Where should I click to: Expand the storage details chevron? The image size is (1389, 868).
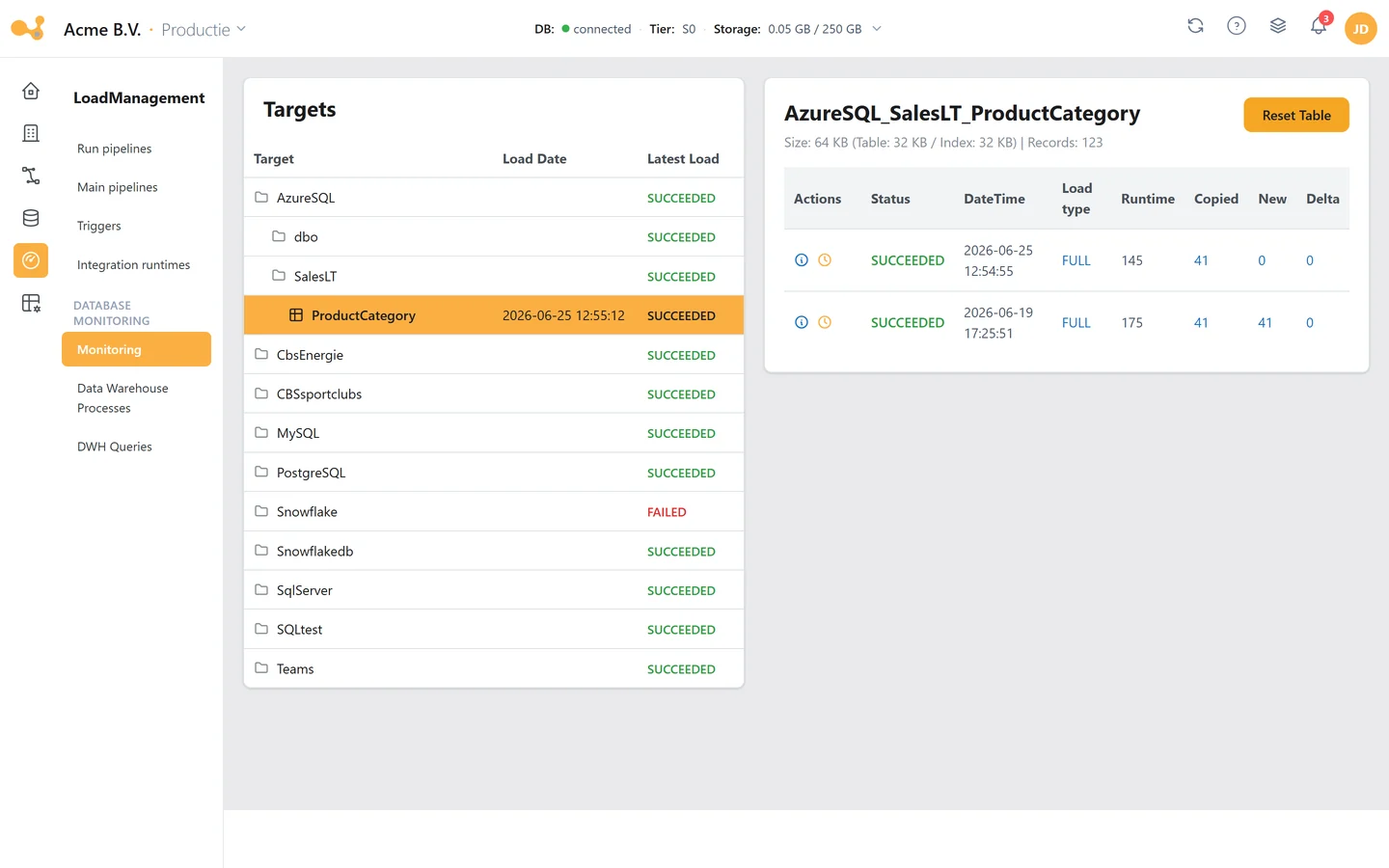877,29
